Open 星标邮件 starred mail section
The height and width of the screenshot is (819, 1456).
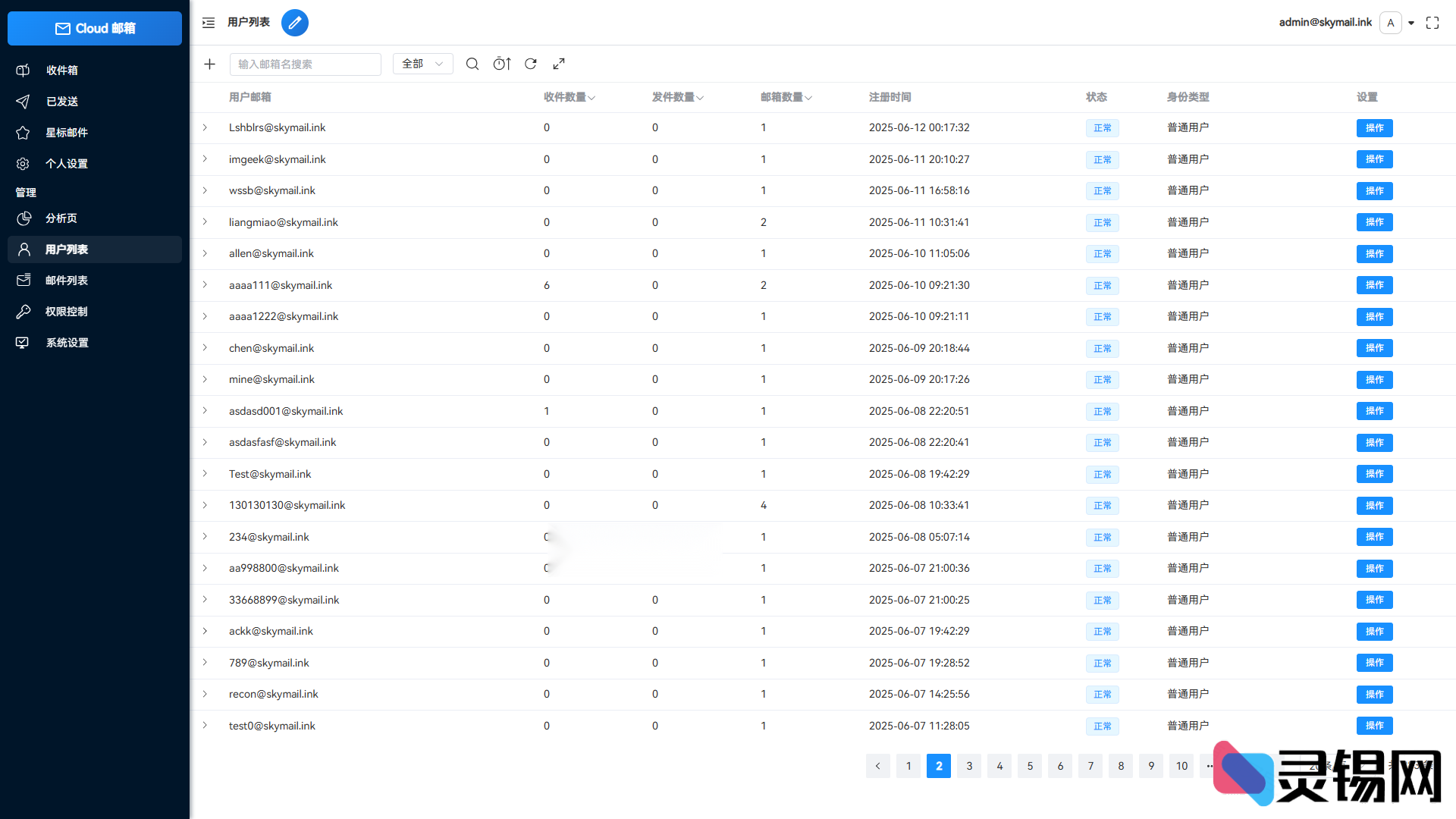(66, 132)
